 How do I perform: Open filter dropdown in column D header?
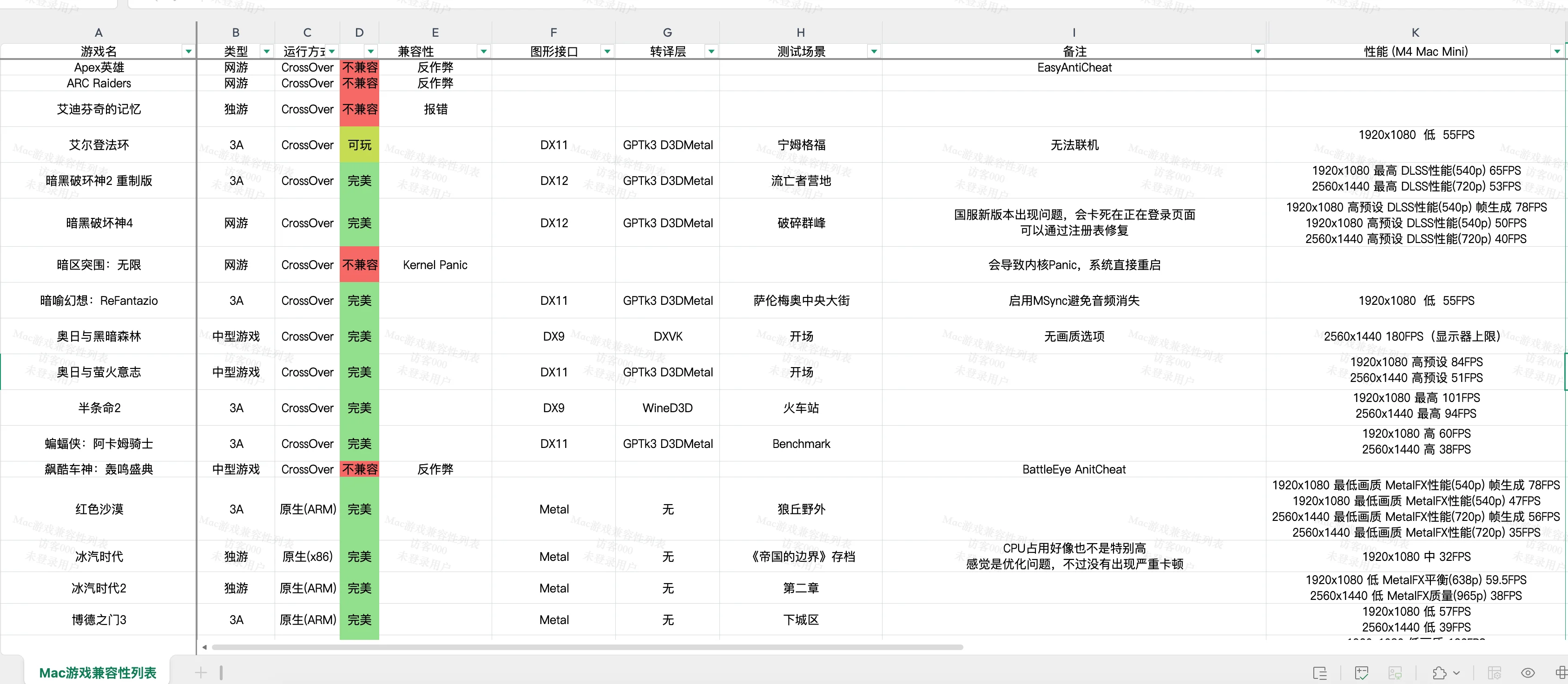tap(371, 52)
